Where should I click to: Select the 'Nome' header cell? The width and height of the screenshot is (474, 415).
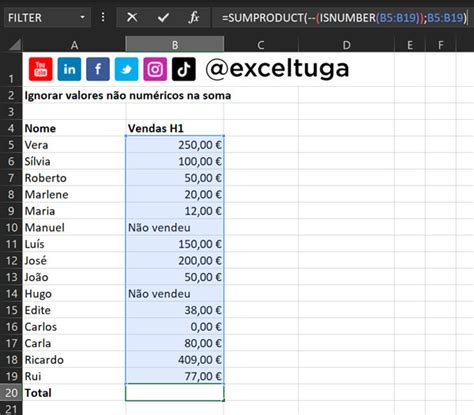74,128
